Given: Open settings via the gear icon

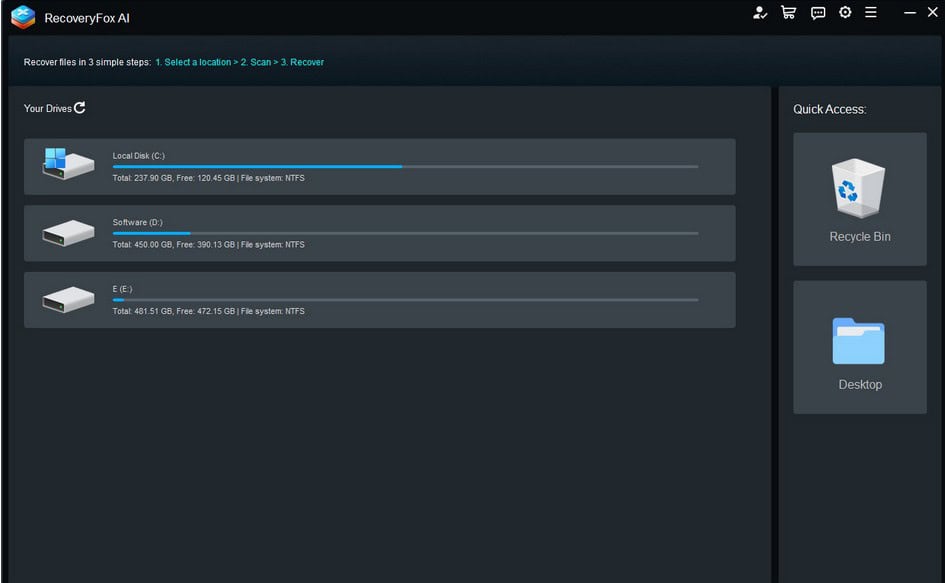Looking at the screenshot, I should click(x=845, y=13).
